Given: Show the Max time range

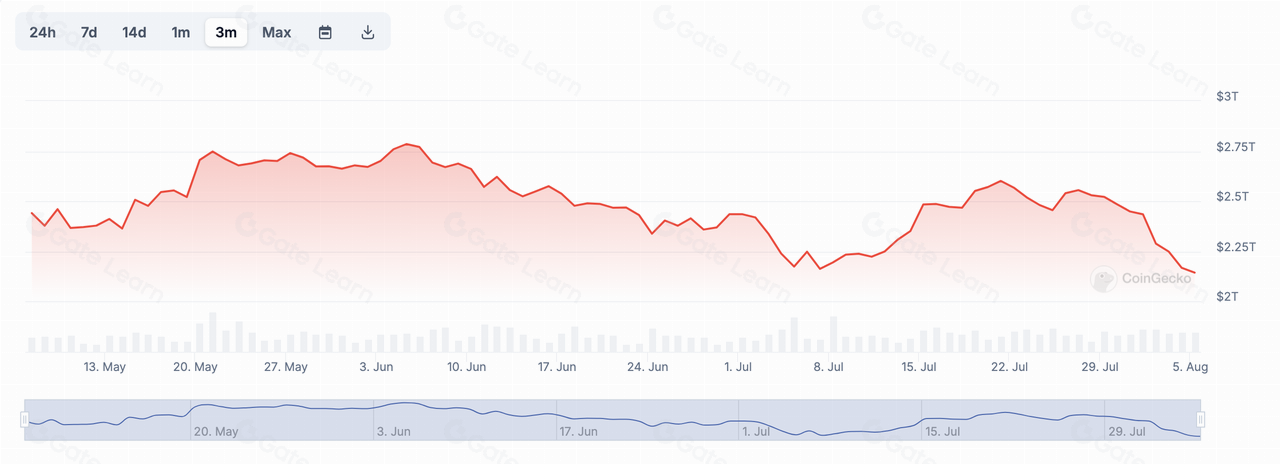Looking at the screenshot, I should point(277,32).
